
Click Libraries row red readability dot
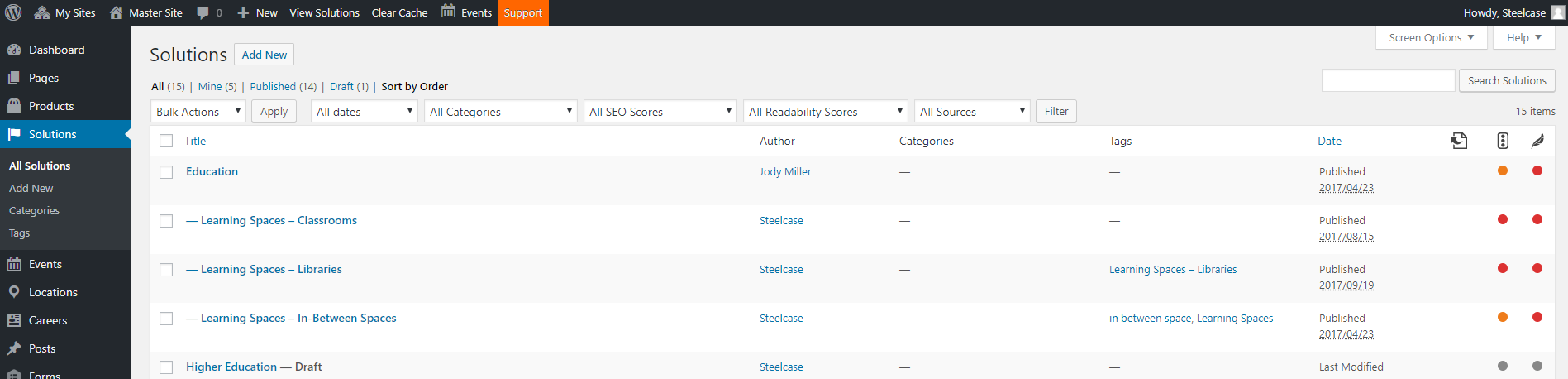click(1537, 268)
